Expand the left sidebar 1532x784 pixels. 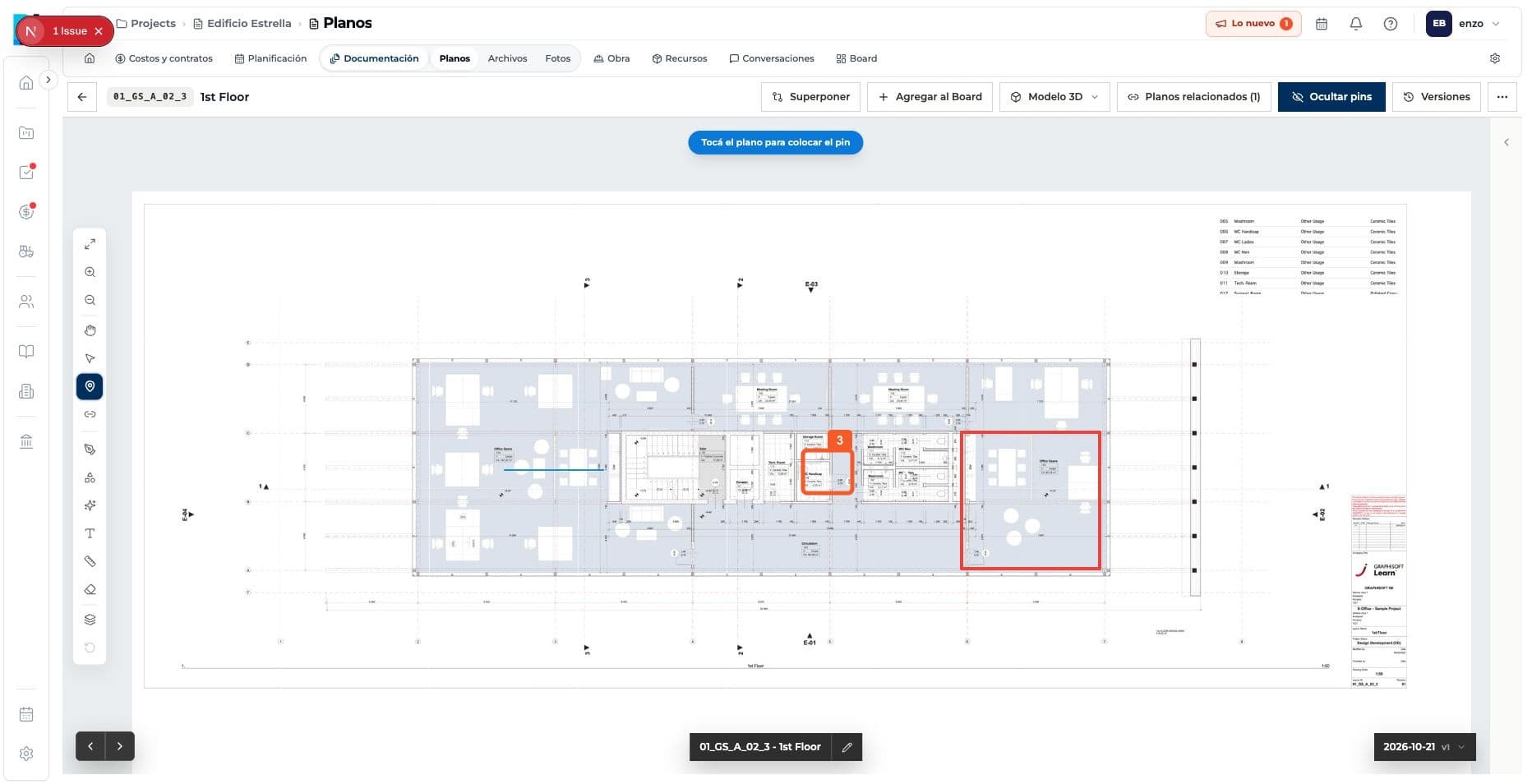(x=48, y=80)
